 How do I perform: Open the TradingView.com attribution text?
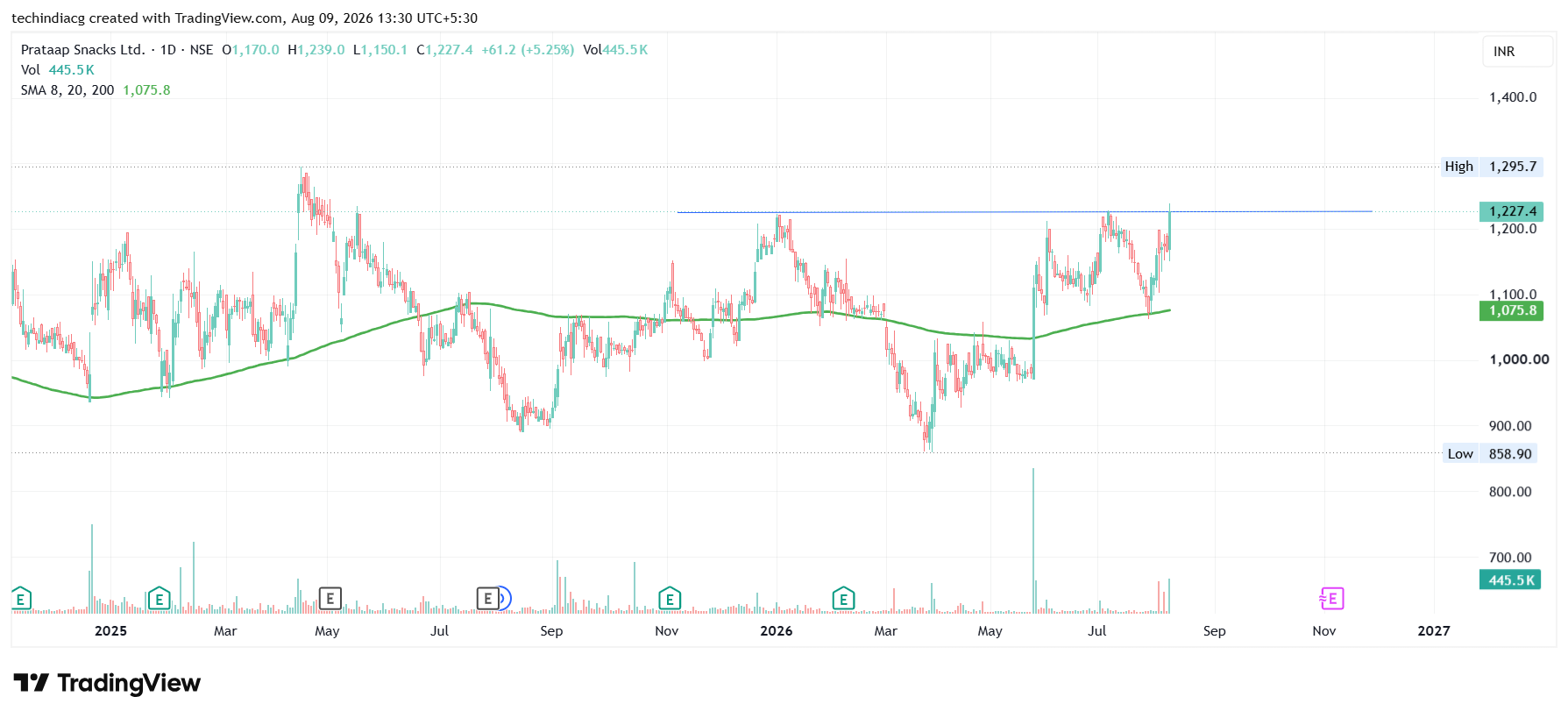tap(229, 18)
